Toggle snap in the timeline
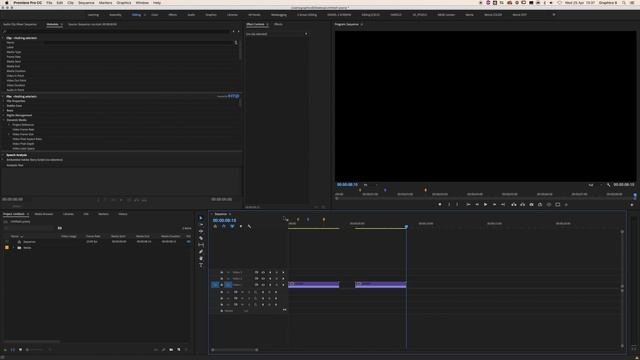Image resolution: width=640 pixels, height=360 pixels. pos(224,227)
